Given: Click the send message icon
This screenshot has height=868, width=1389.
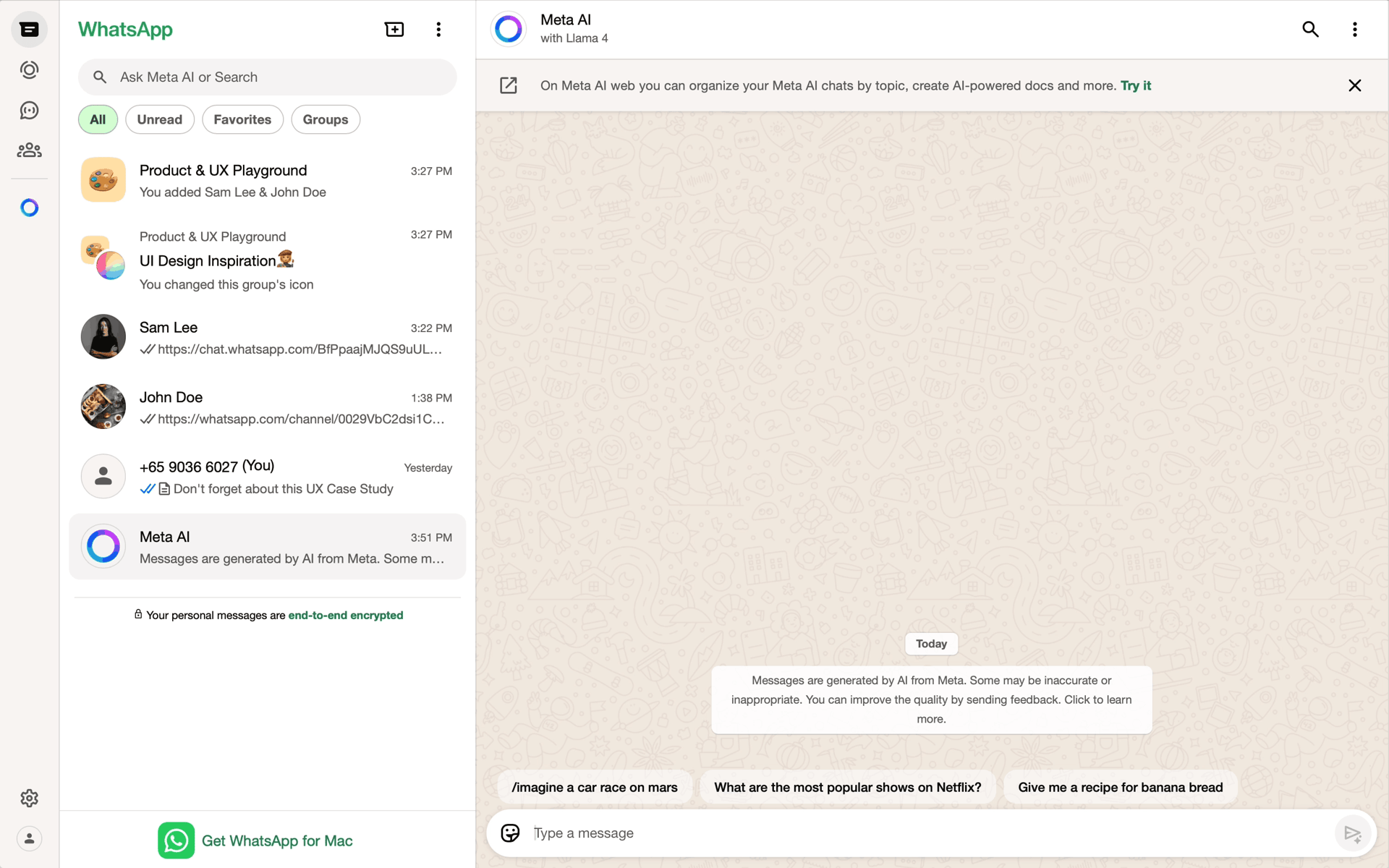Looking at the screenshot, I should pos(1352,833).
